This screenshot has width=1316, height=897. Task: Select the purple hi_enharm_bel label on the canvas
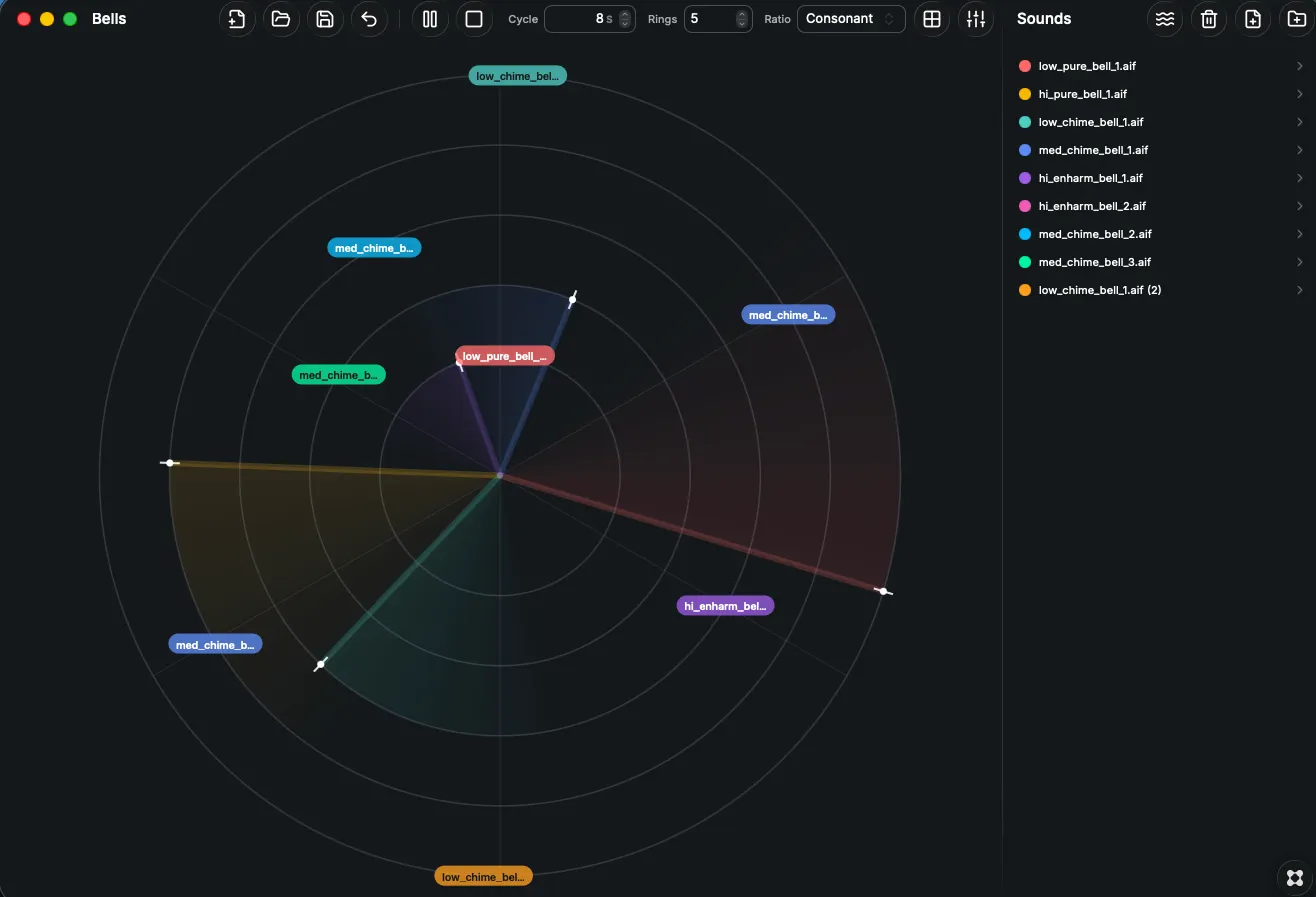coord(725,606)
